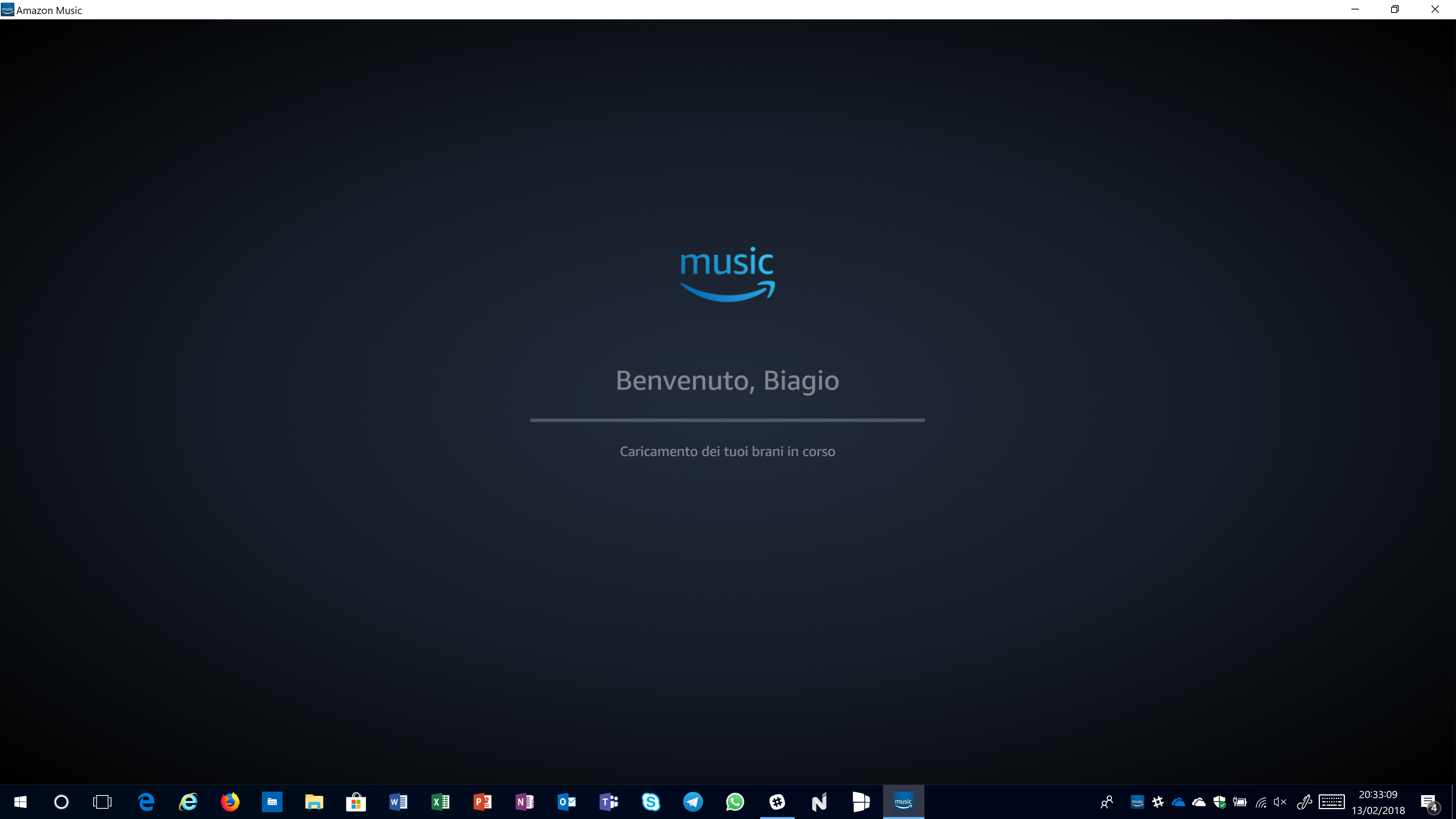Viewport: 1456px width, 819px height.
Task: Click the Show desktop strip
Action: (x=1453, y=802)
